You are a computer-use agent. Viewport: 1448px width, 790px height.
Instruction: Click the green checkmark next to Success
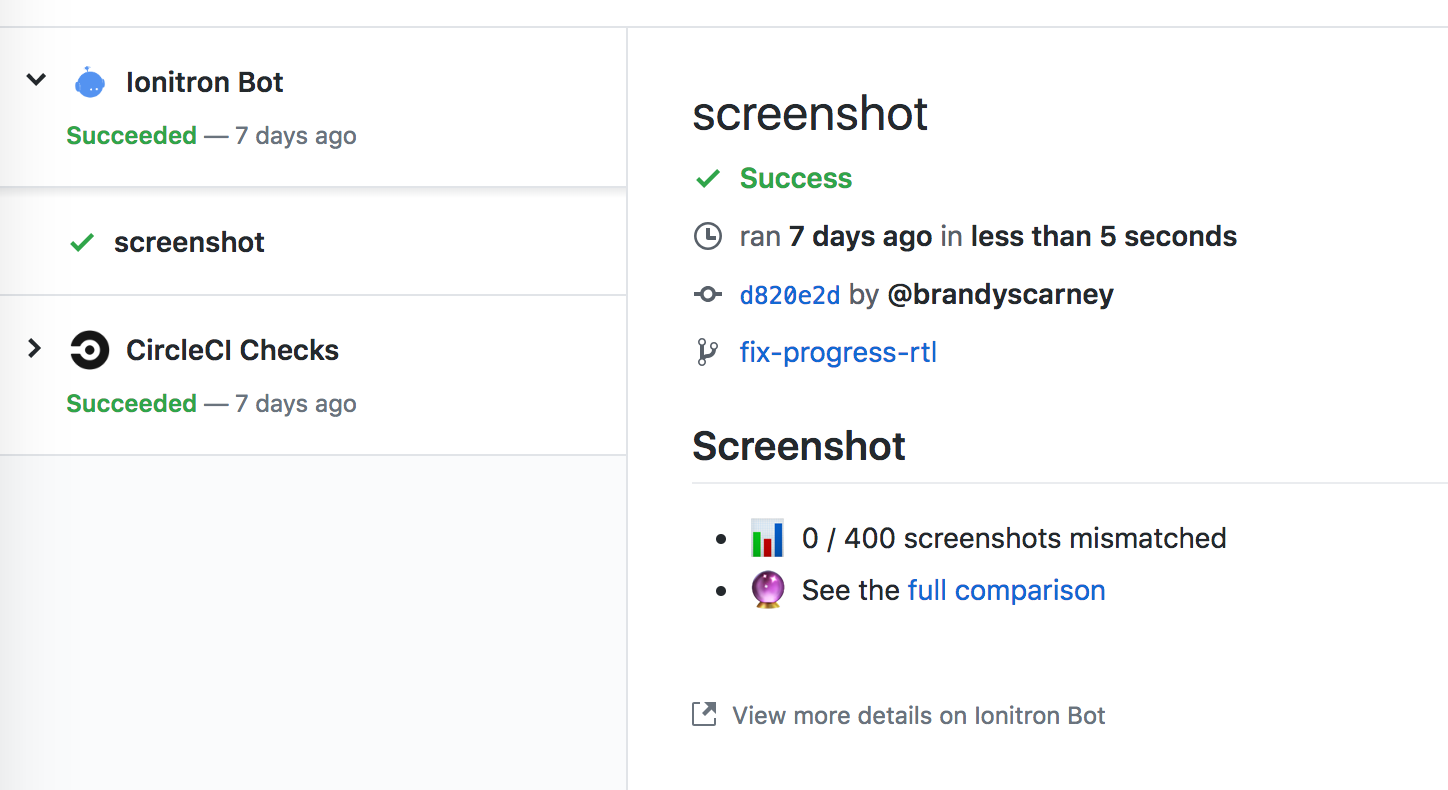click(707, 178)
